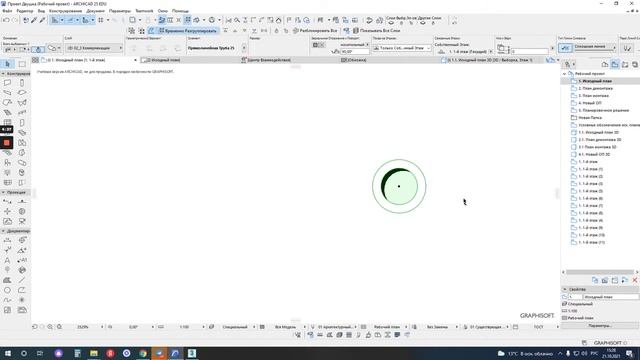
Task: Select the Spline tool in toolbox
Action: point(7,300)
